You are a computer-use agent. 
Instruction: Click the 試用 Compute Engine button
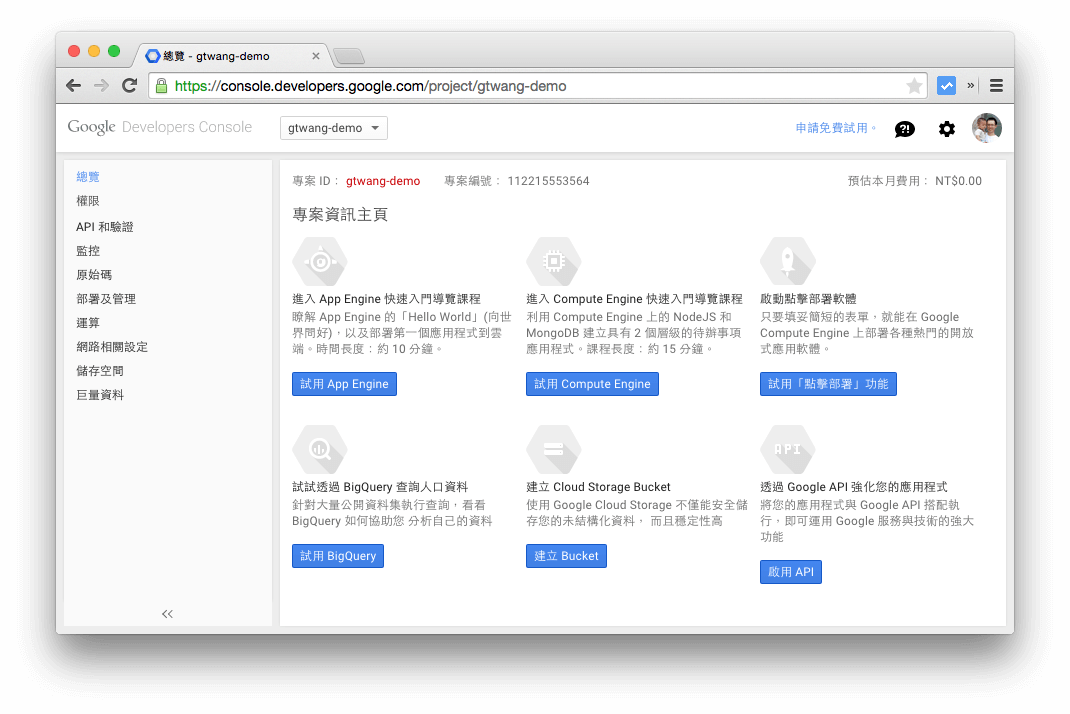point(592,383)
